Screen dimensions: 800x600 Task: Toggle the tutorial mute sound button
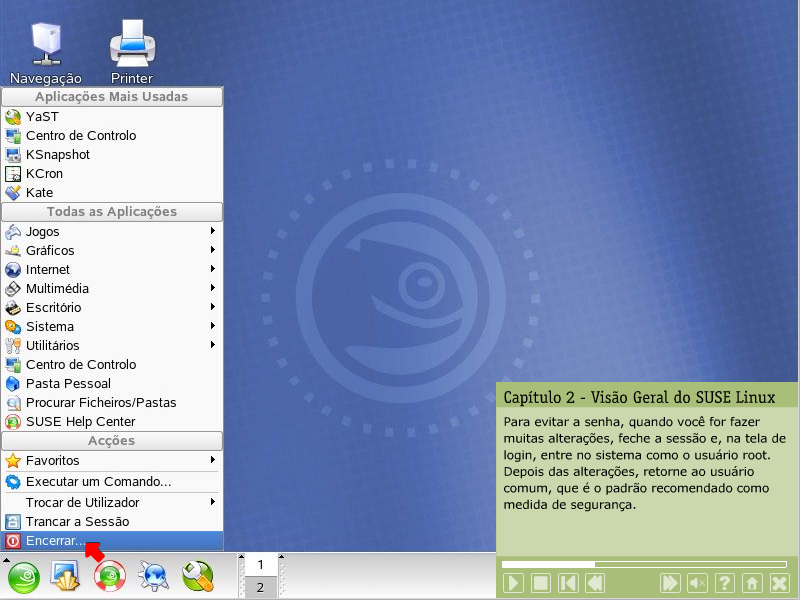[698, 582]
